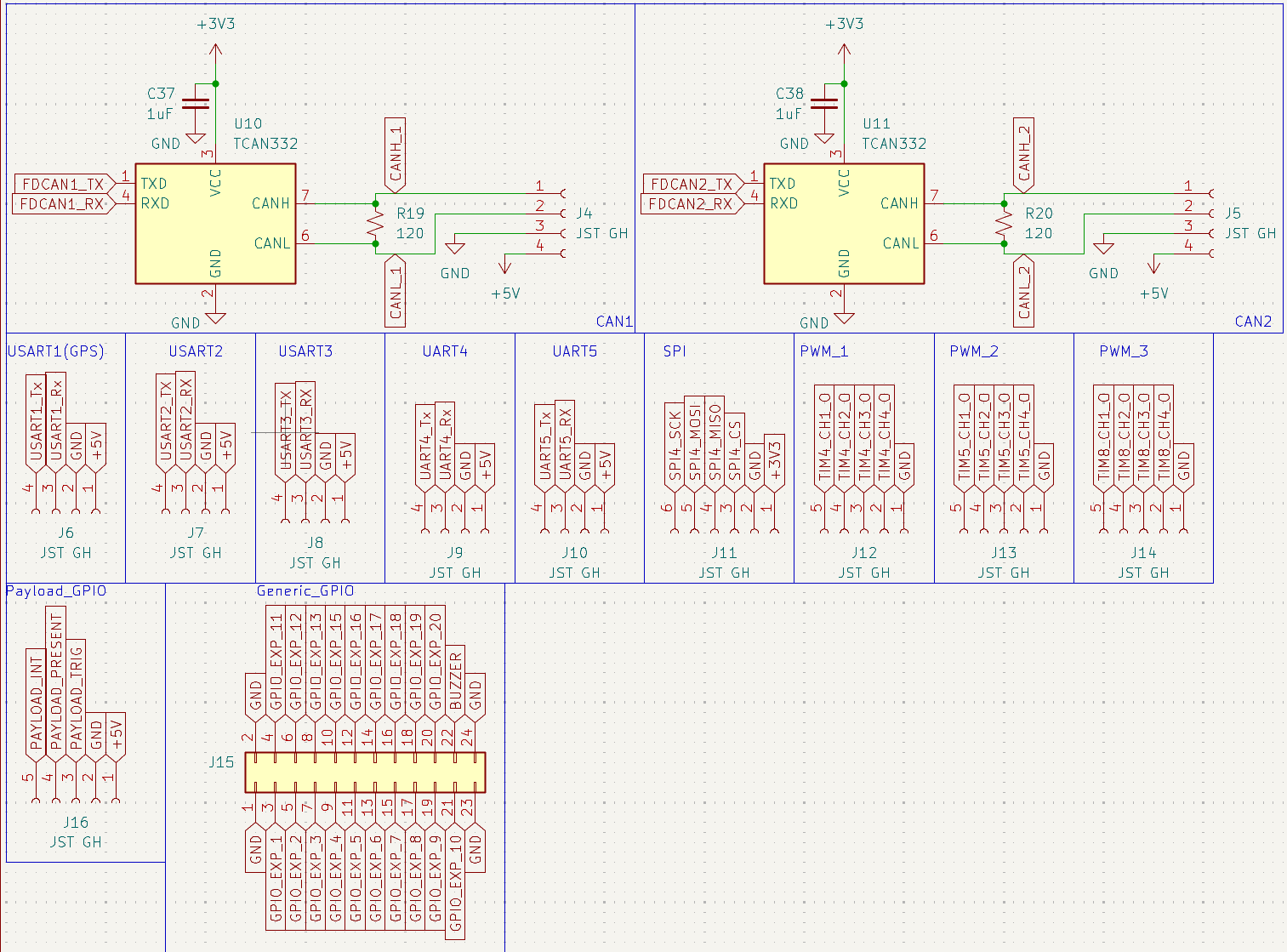Viewport: 1287px width, 952px height.
Task: Click the R20 reference text
Action: pyautogui.click(x=1039, y=214)
